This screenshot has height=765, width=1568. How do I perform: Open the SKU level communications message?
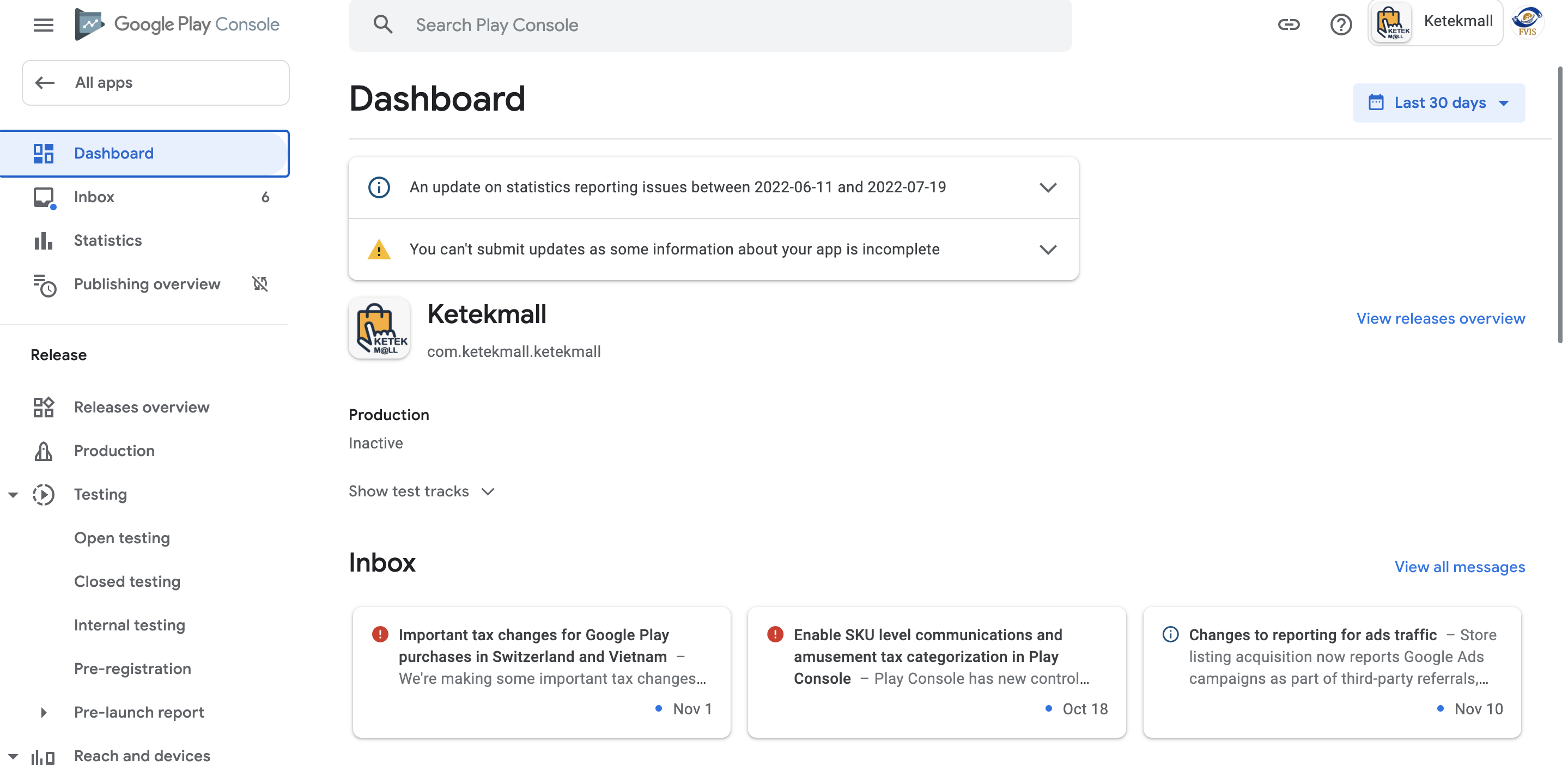click(x=936, y=672)
